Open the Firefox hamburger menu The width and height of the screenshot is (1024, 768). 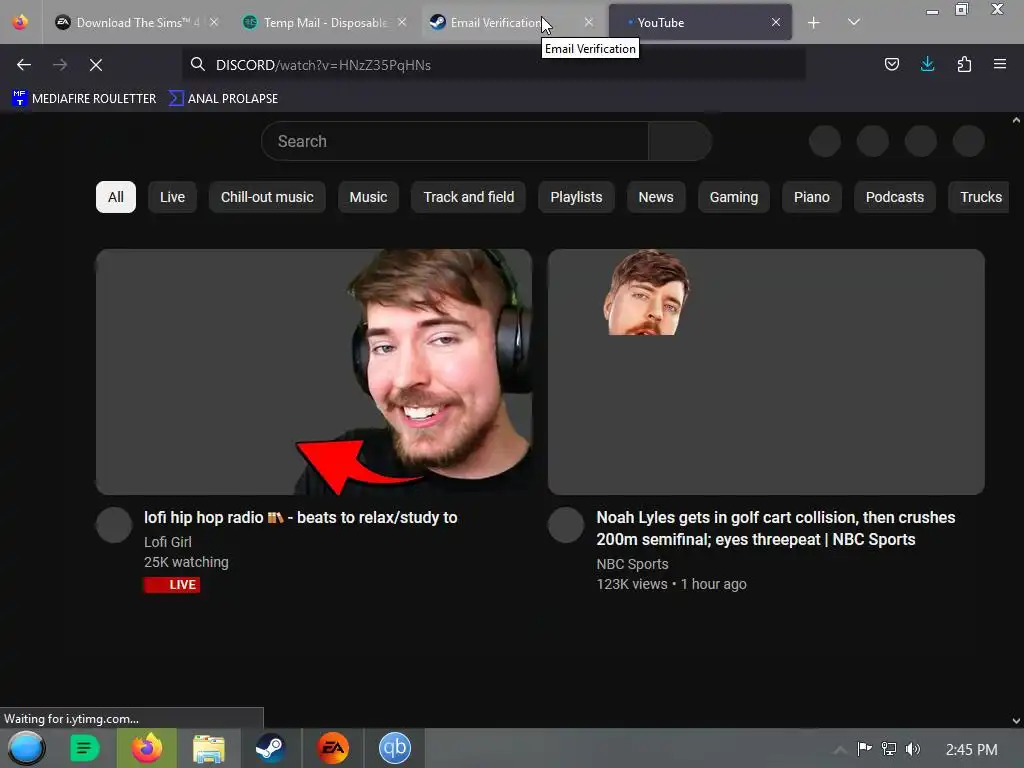pyautogui.click(x=1000, y=64)
